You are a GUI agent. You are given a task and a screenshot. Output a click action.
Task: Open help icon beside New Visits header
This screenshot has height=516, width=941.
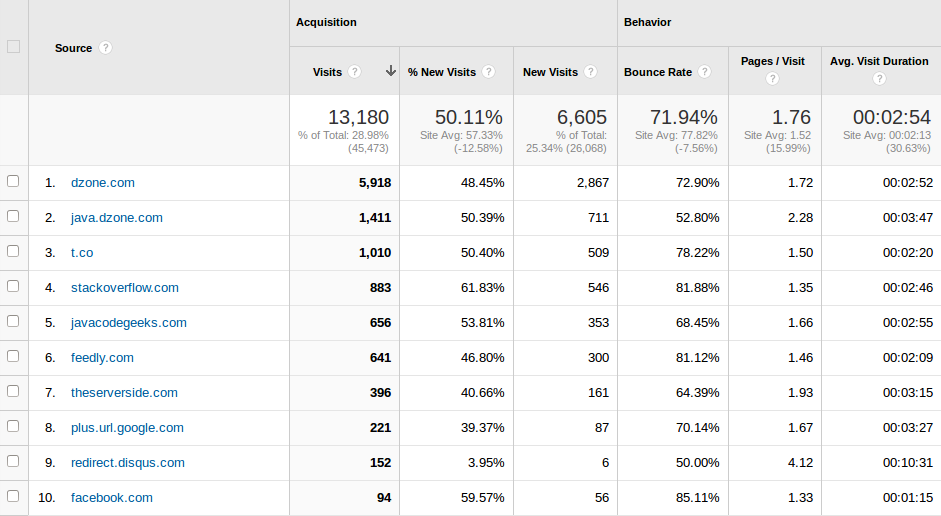591,72
